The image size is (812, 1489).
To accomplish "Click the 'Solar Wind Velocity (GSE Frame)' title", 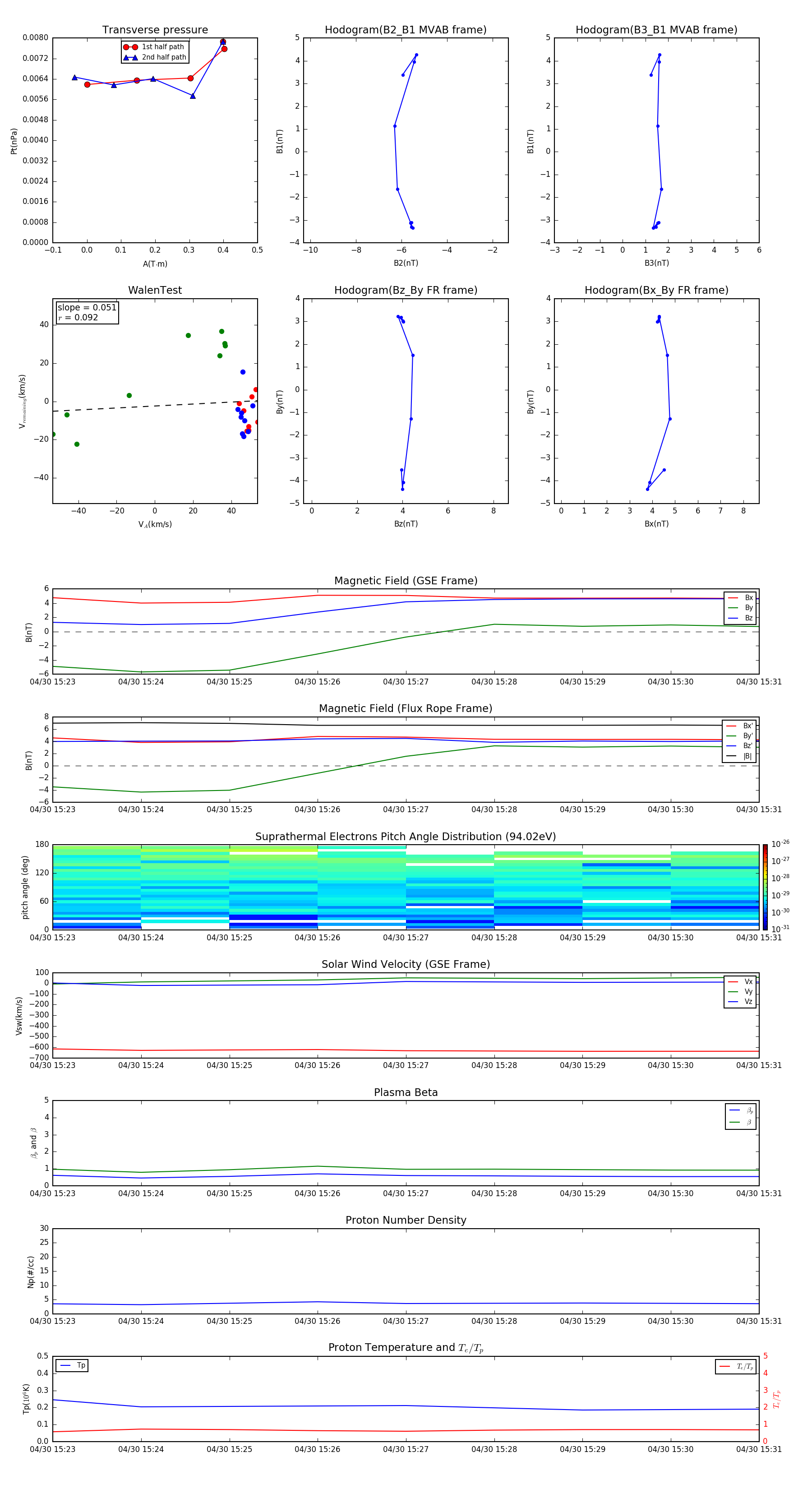I will pos(406,964).
